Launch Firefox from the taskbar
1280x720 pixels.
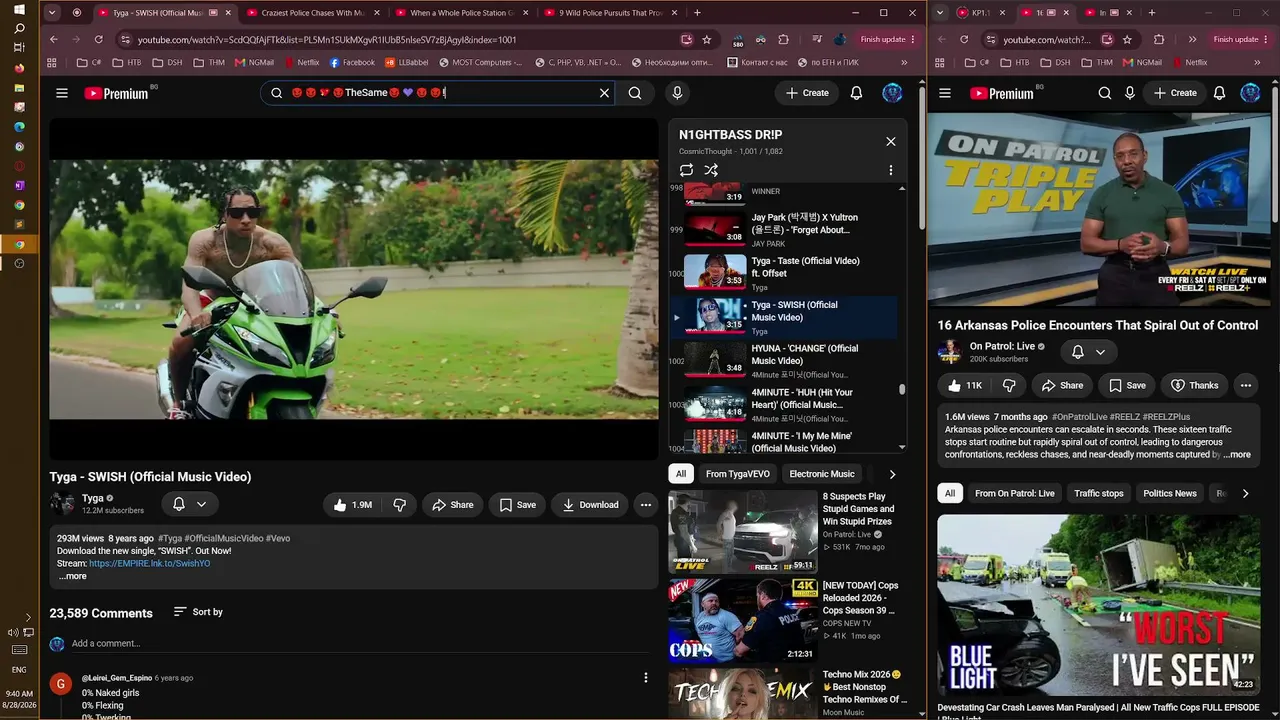coord(19,69)
